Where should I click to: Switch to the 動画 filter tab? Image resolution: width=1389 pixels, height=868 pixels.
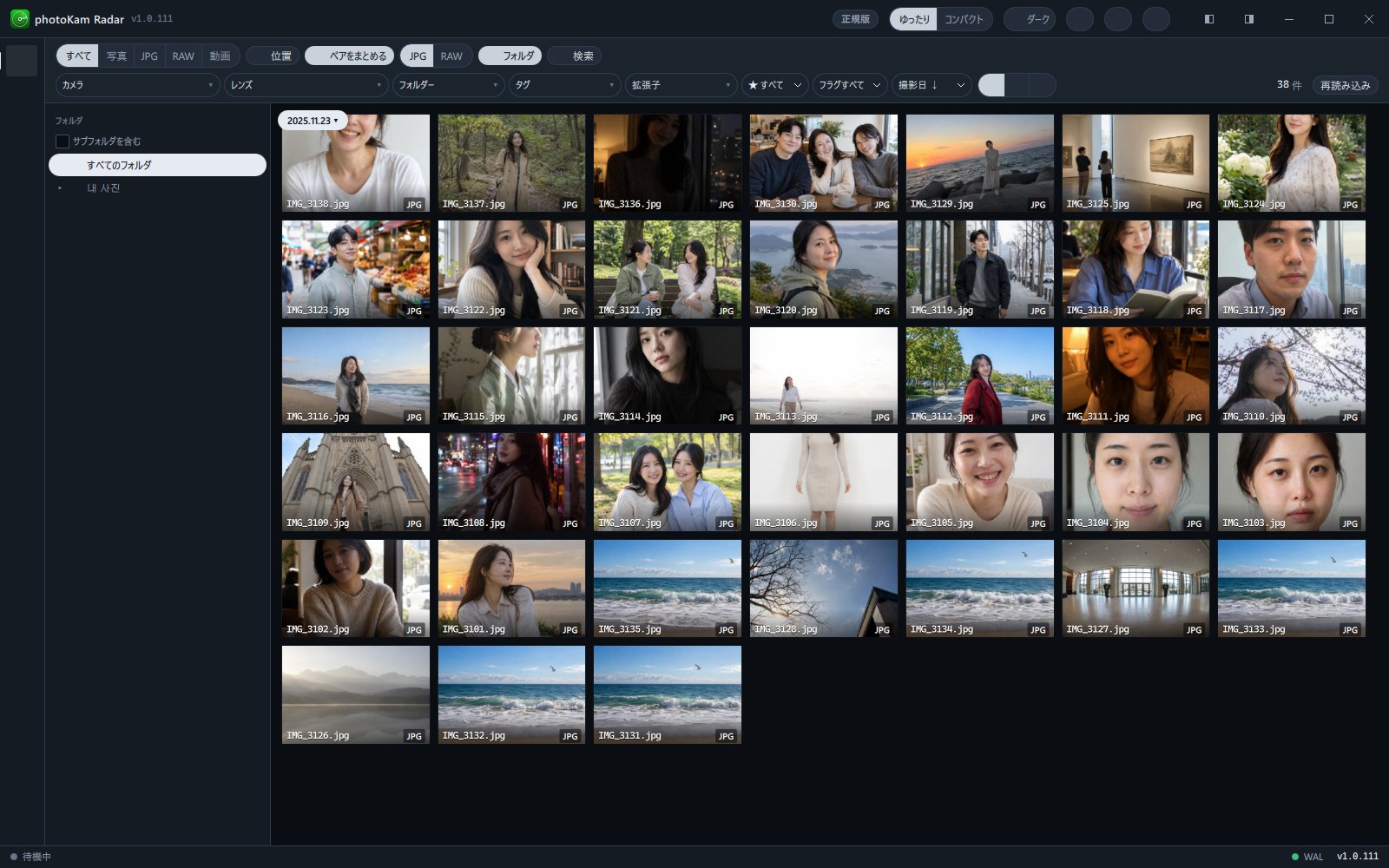pos(220,56)
